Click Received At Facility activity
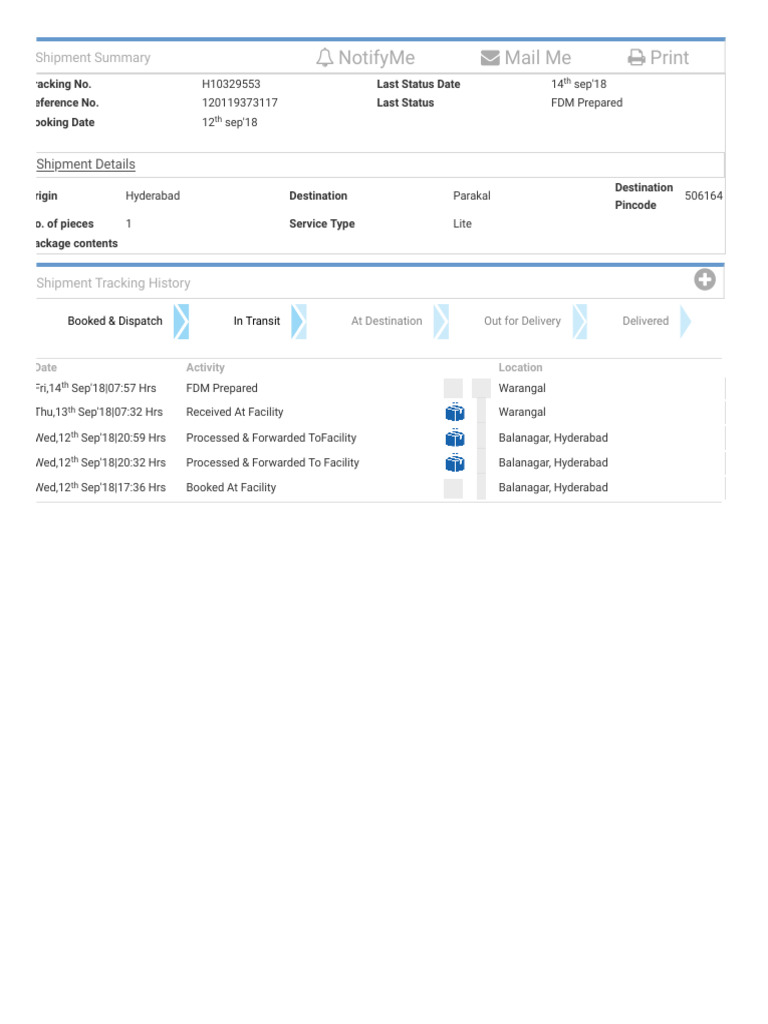Viewport: 768px width, 1024px height. (x=234, y=412)
